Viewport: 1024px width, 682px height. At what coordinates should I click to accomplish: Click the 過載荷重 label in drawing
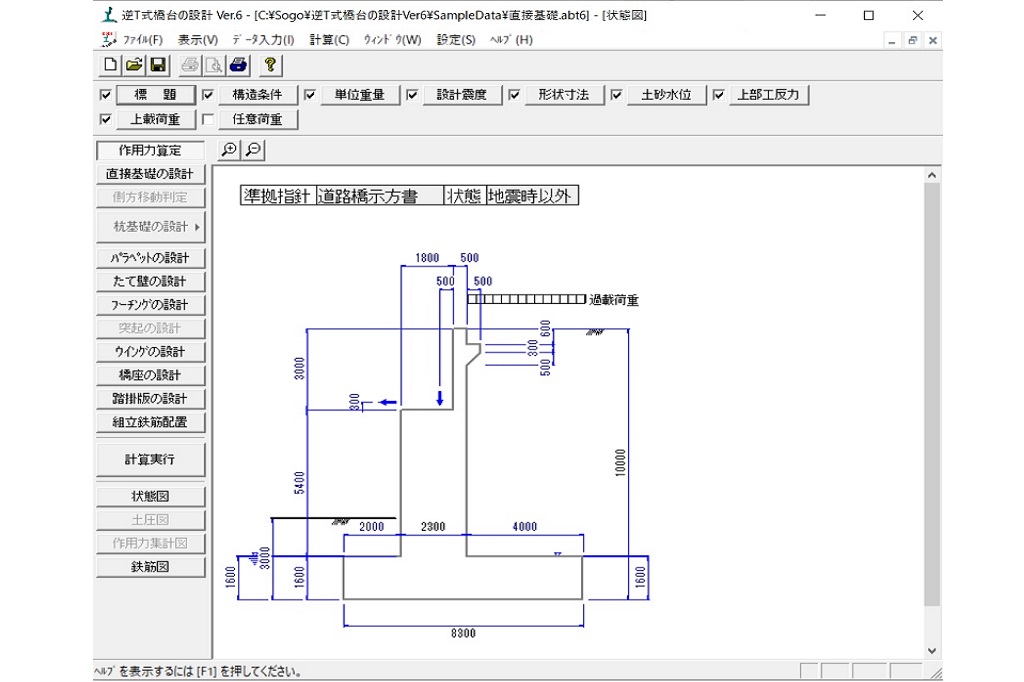click(614, 300)
